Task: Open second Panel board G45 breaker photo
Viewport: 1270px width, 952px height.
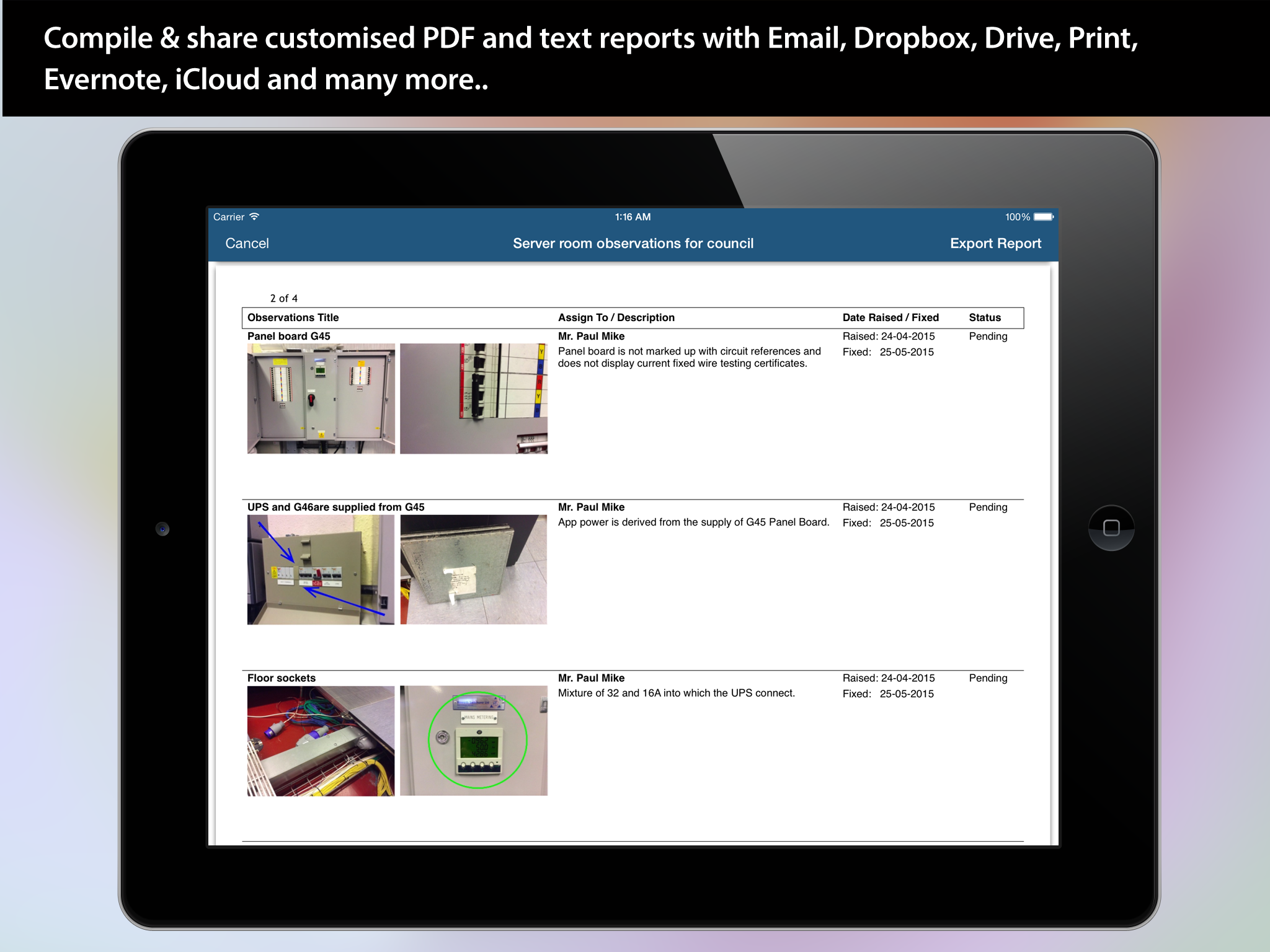Action: coord(473,399)
